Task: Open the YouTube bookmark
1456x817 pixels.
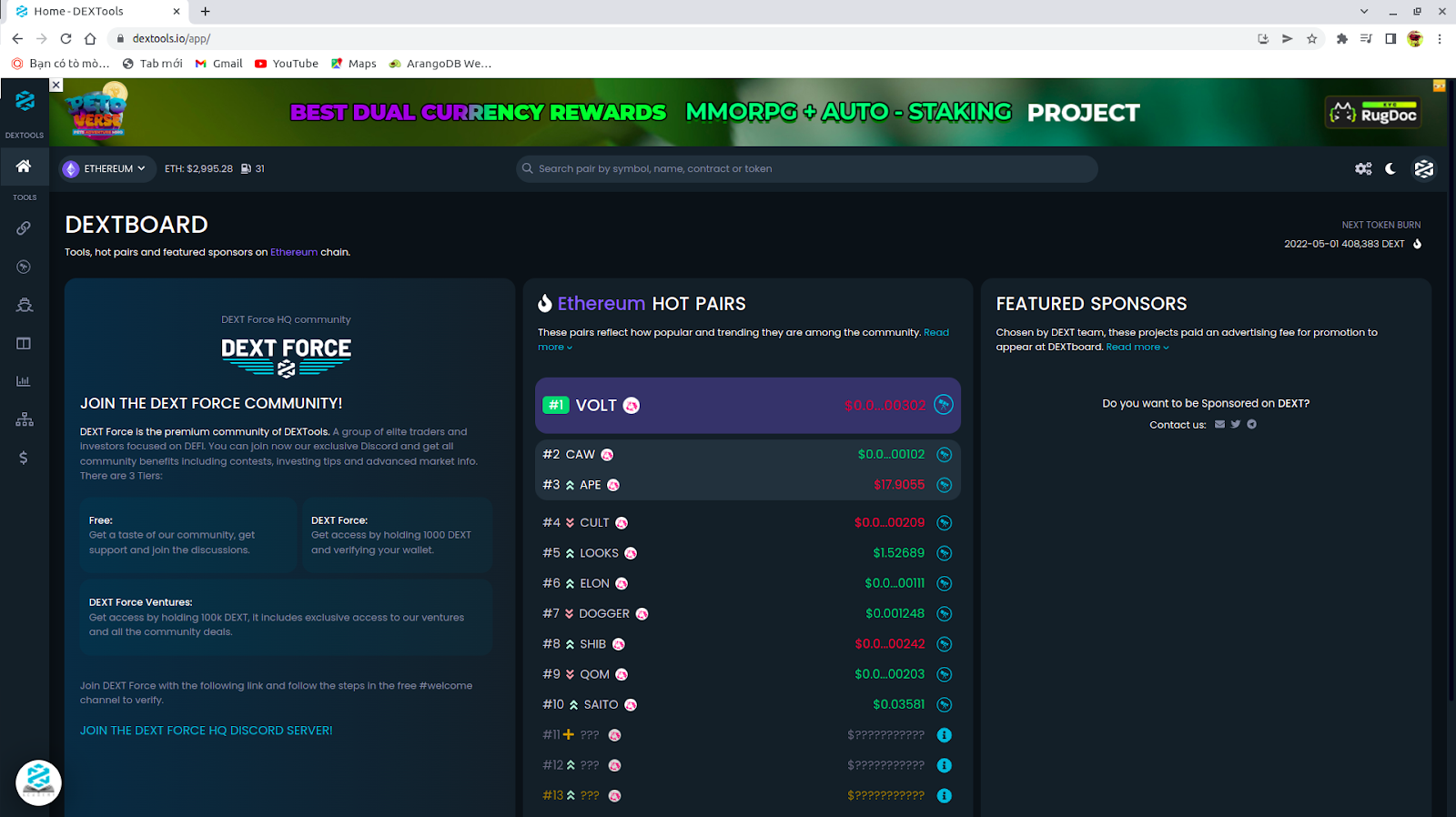Action: pyautogui.click(x=287, y=64)
